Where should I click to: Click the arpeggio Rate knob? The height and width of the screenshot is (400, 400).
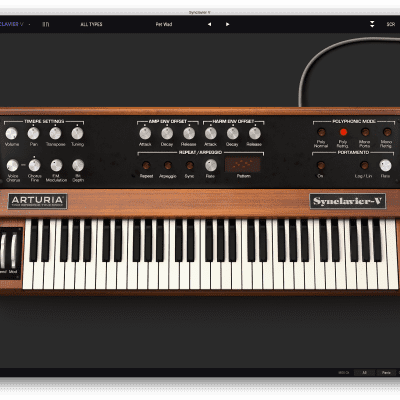pos(211,165)
